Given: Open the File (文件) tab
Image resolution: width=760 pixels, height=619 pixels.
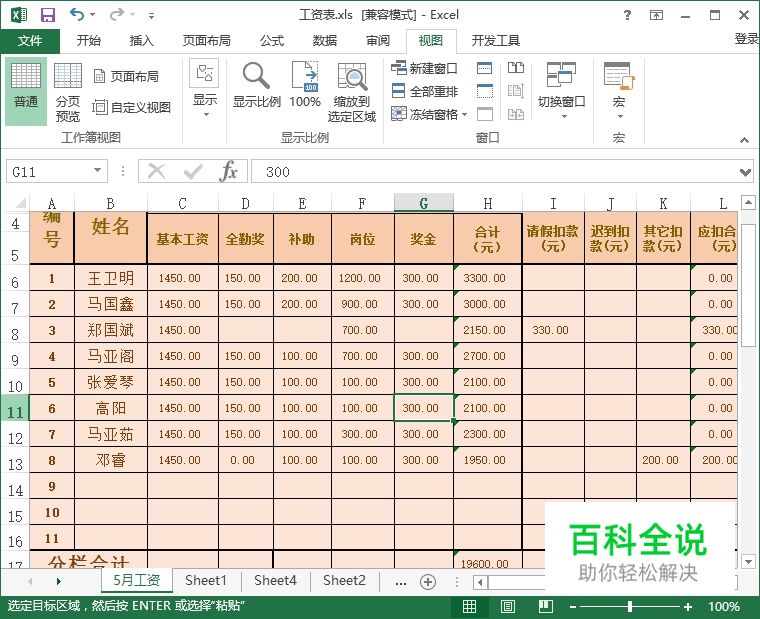Looking at the screenshot, I should pos(30,41).
